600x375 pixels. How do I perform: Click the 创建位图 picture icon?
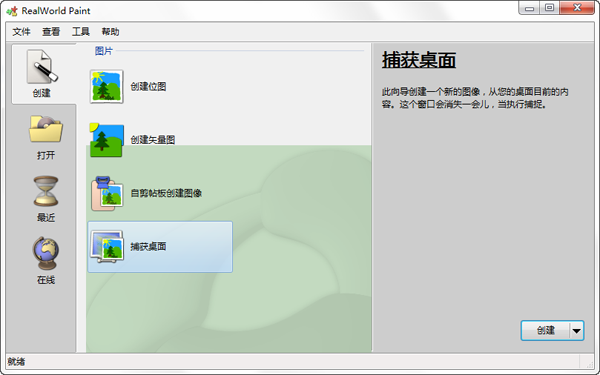coord(107,86)
